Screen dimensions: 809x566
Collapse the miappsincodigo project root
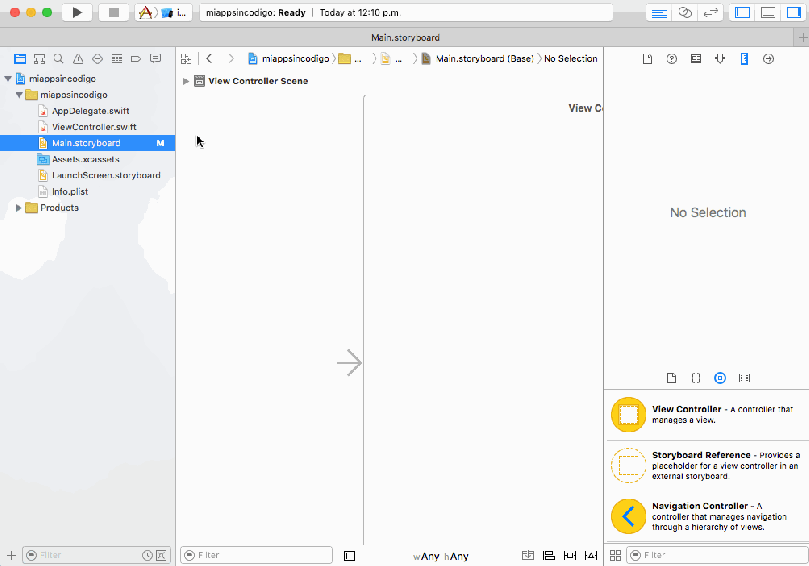point(8,78)
